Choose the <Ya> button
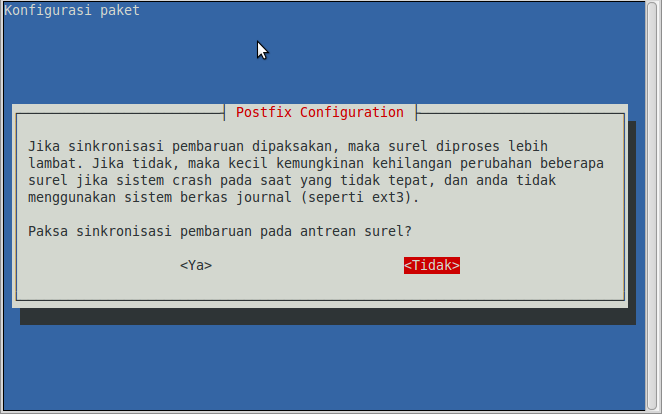 click(196, 265)
